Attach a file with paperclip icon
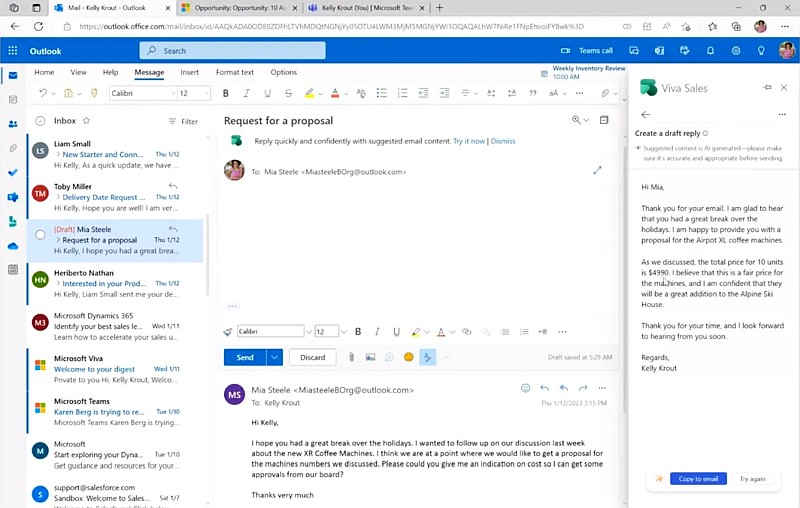Viewport: 800px width, 508px height. (351, 357)
